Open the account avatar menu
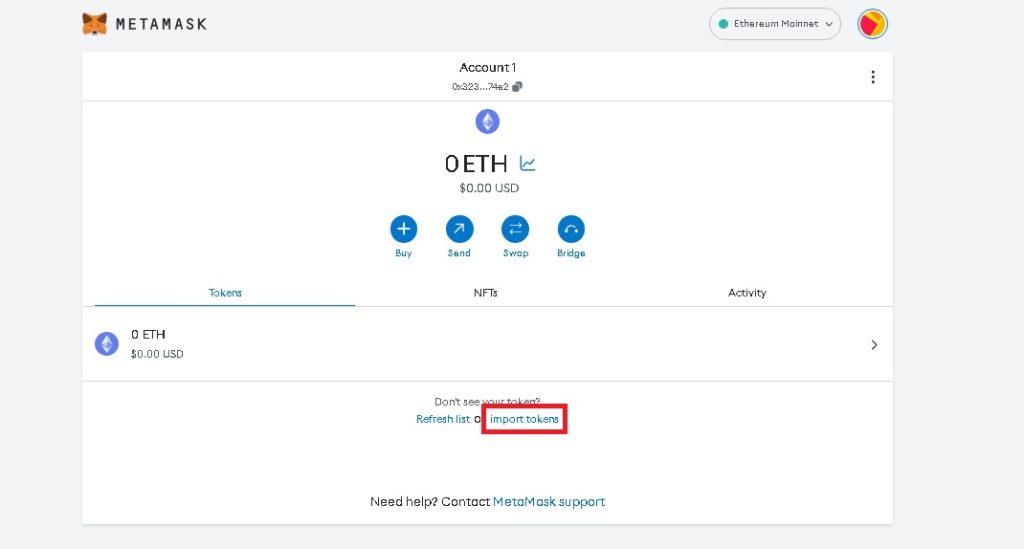Screen dimensions: 1024x549 872,24
